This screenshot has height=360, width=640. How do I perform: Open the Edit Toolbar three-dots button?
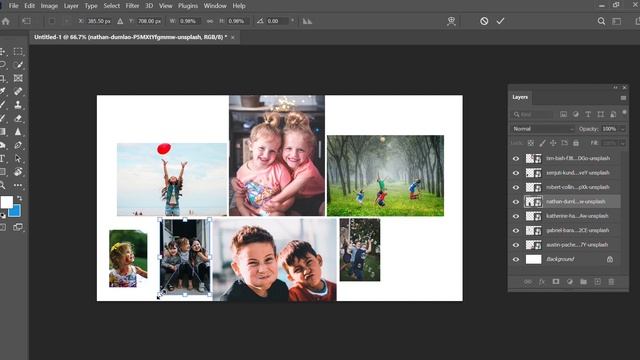pyautogui.click(x=18, y=185)
